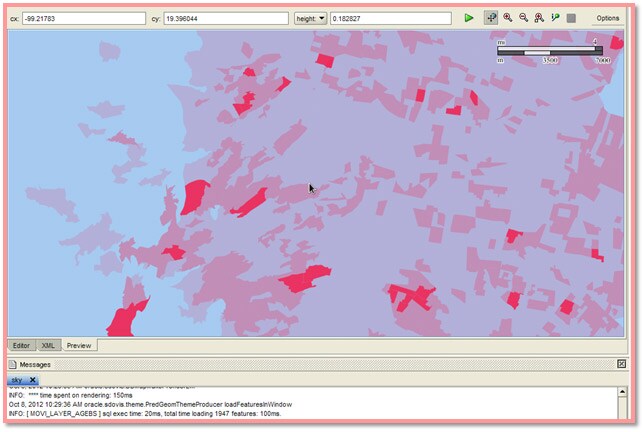Select the identify feature info tool
644x432 pixels.
pyautogui.click(x=555, y=18)
